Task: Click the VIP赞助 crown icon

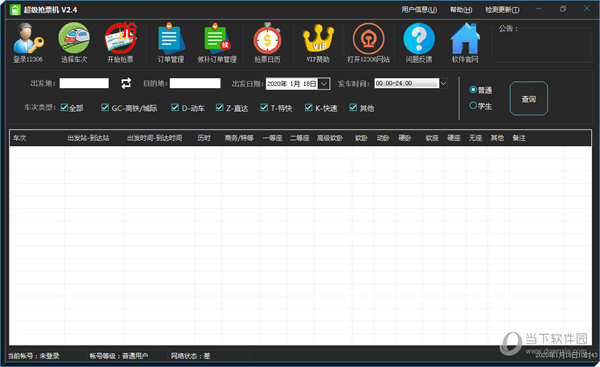Action: click(x=318, y=42)
